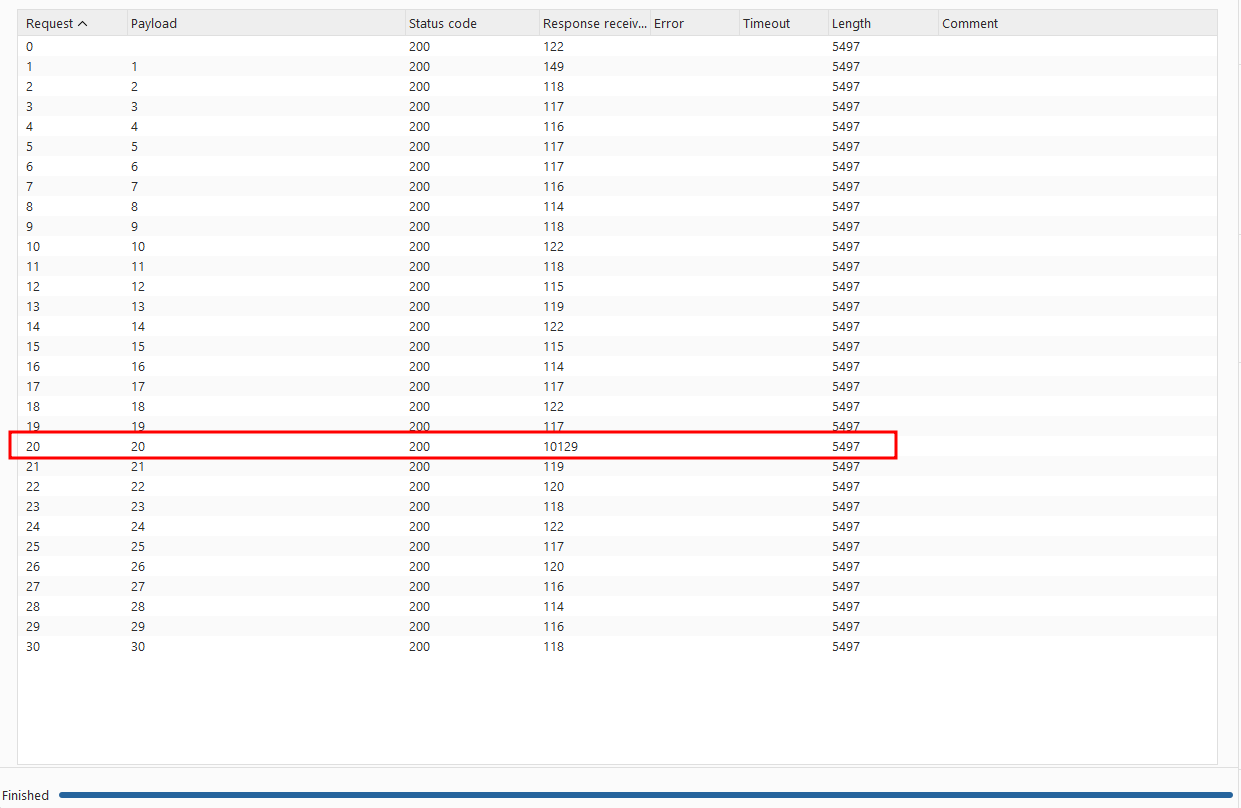The width and height of the screenshot is (1241, 808).
Task: Click length 5497 in request 0 row
Action: coord(845,46)
